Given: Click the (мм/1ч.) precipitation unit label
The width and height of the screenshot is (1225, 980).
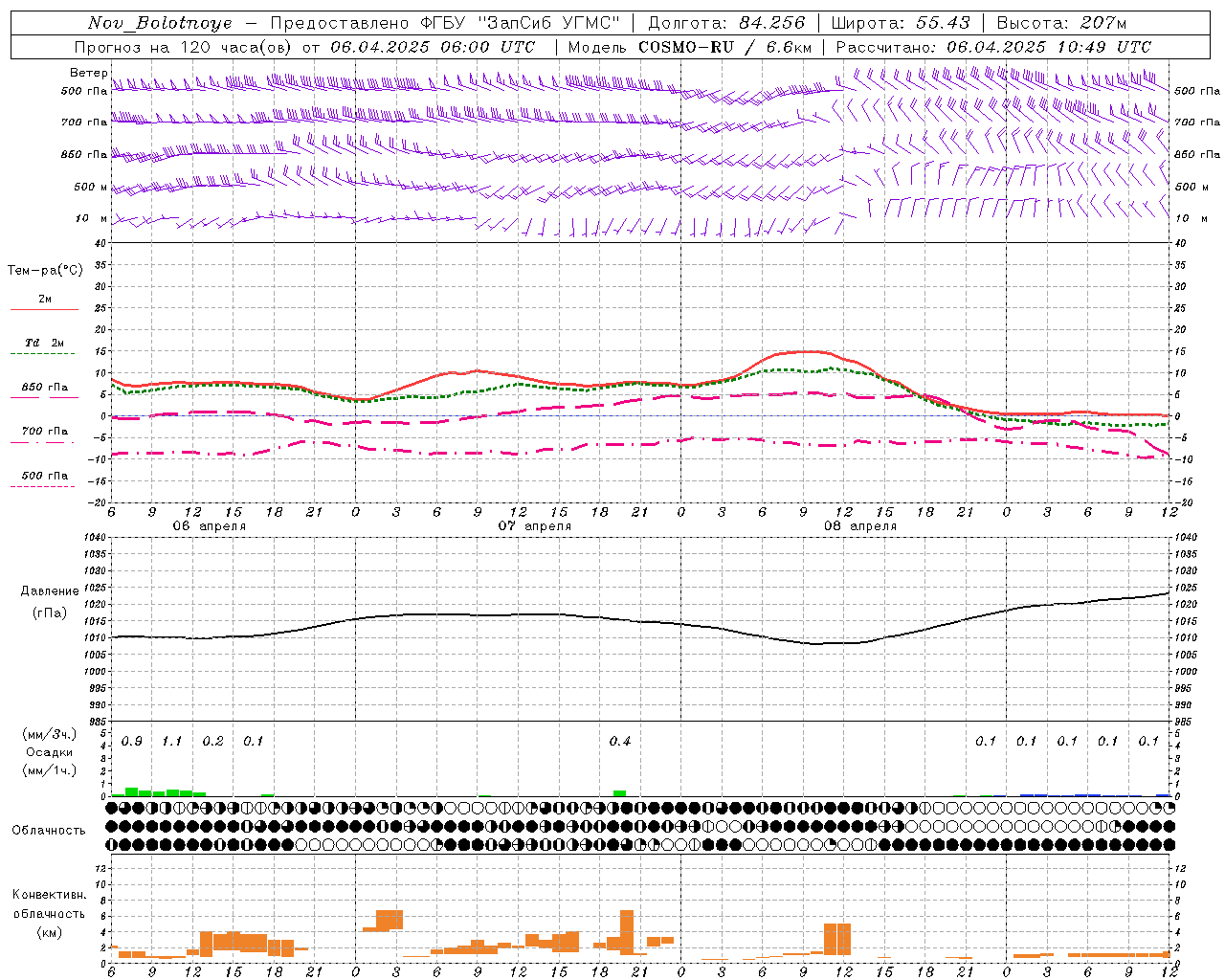Looking at the screenshot, I should 50,770.
